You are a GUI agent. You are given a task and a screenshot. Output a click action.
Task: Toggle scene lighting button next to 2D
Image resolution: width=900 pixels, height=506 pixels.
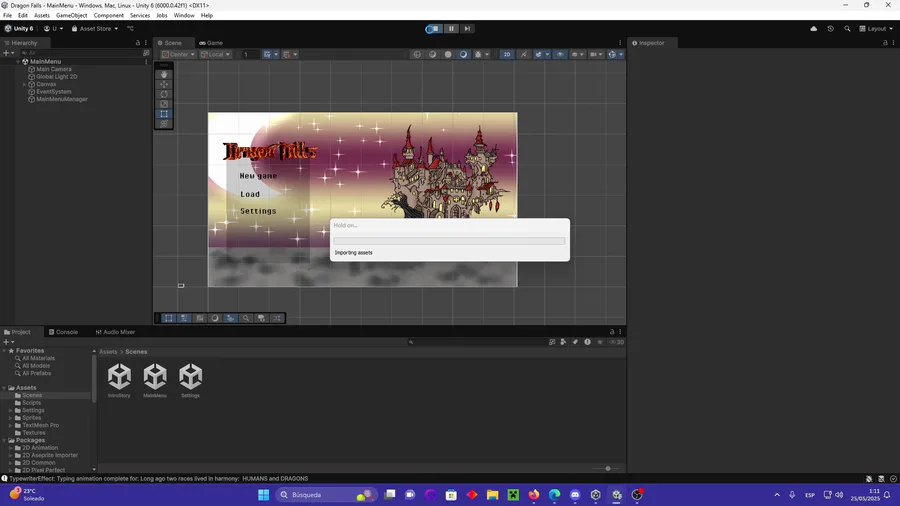click(523, 55)
